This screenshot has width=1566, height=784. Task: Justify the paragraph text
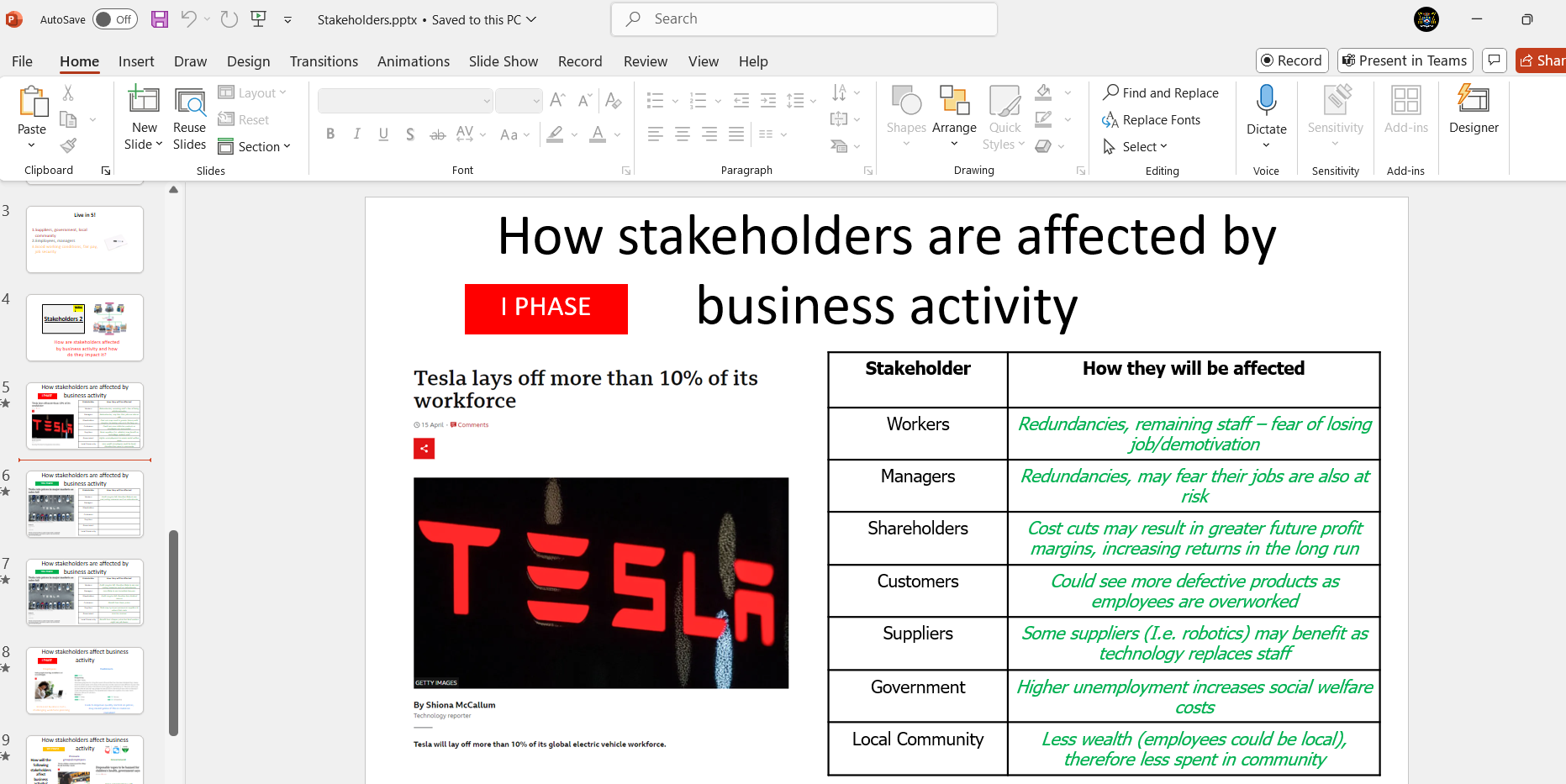pyautogui.click(x=736, y=134)
